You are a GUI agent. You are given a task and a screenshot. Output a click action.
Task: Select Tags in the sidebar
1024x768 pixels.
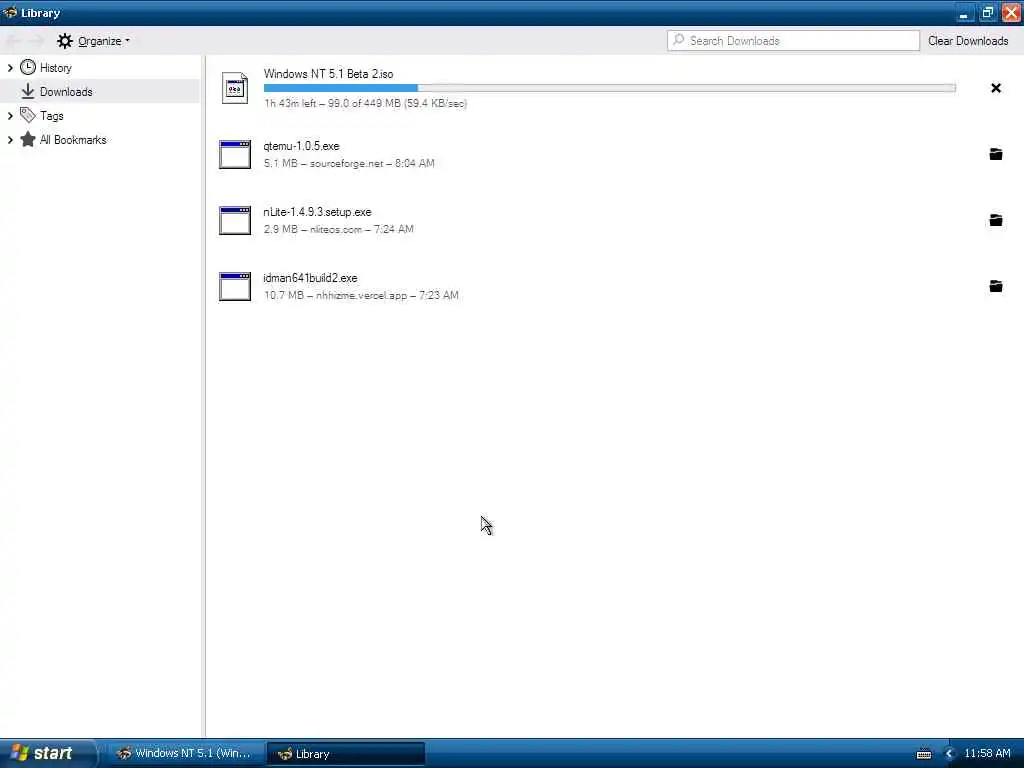point(100,116)
